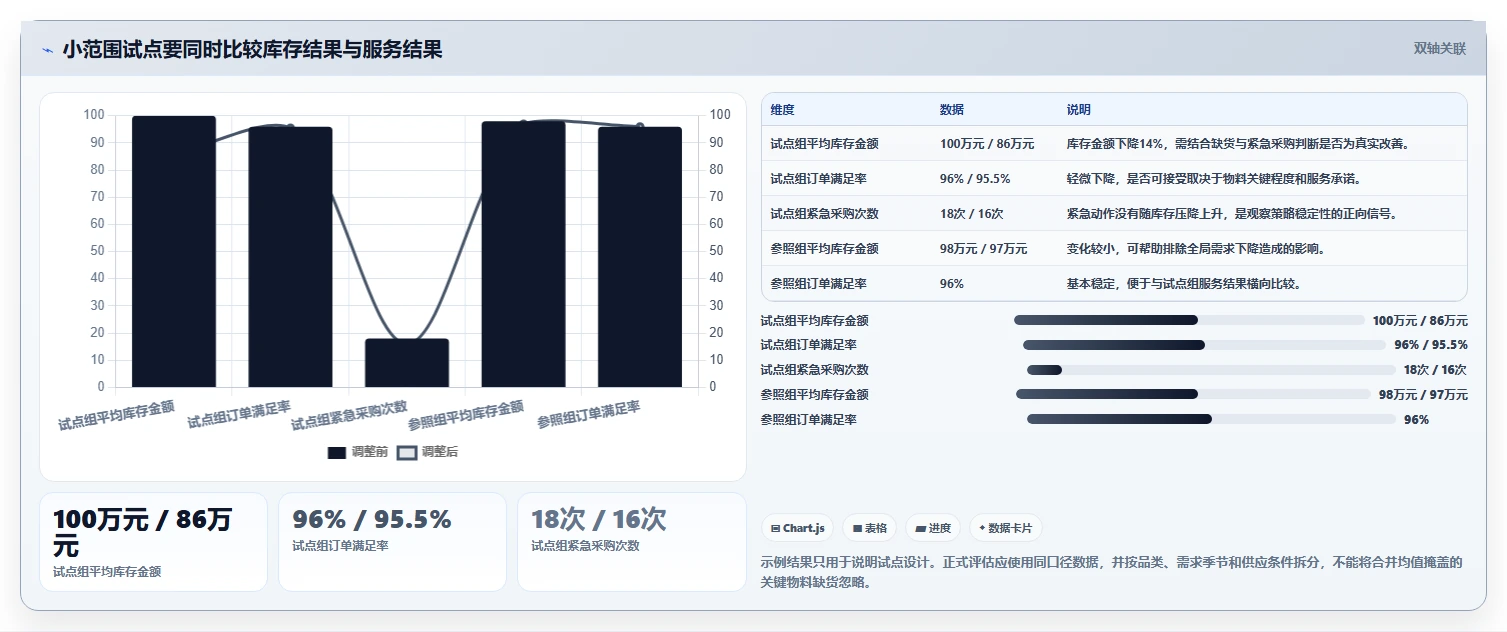Click the 试点组平均库存金额 progress bar
Viewport: 1507px width, 632px height.
click(x=1189, y=320)
